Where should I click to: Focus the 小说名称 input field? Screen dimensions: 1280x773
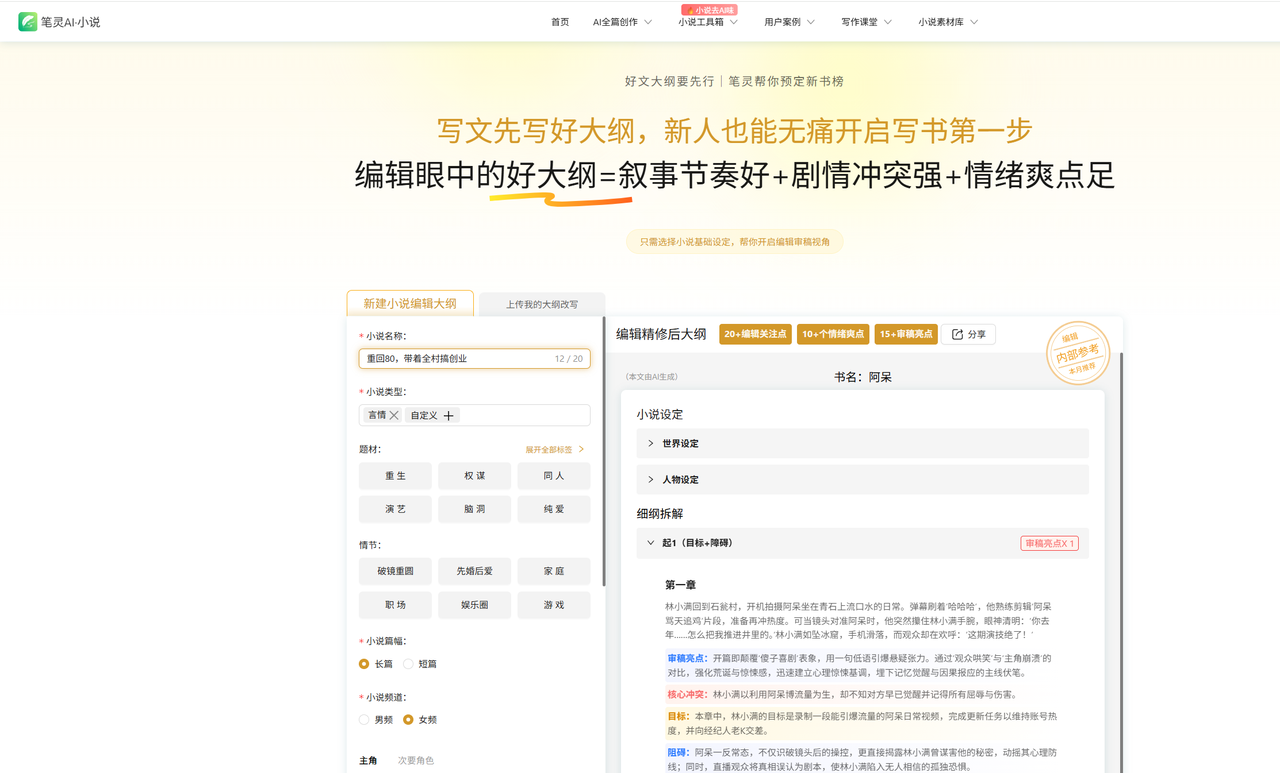pos(474,358)
